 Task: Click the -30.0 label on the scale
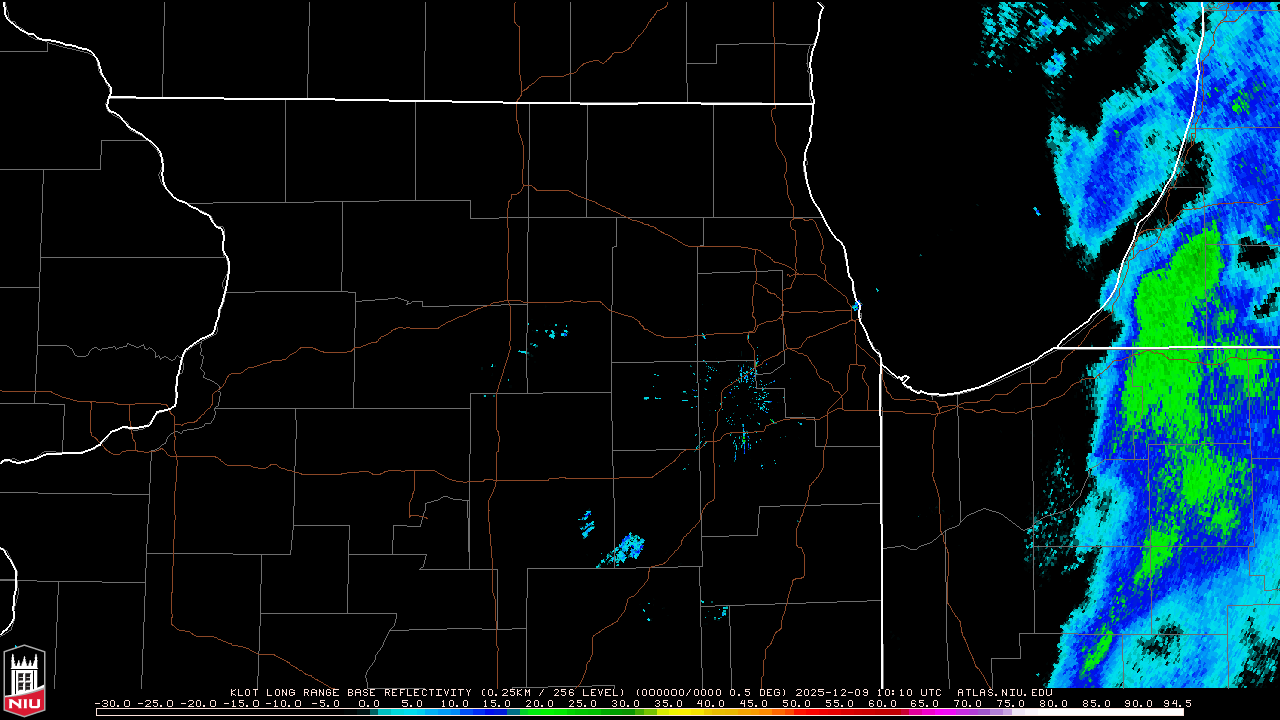pyautogui.click(x=112, y=703)
